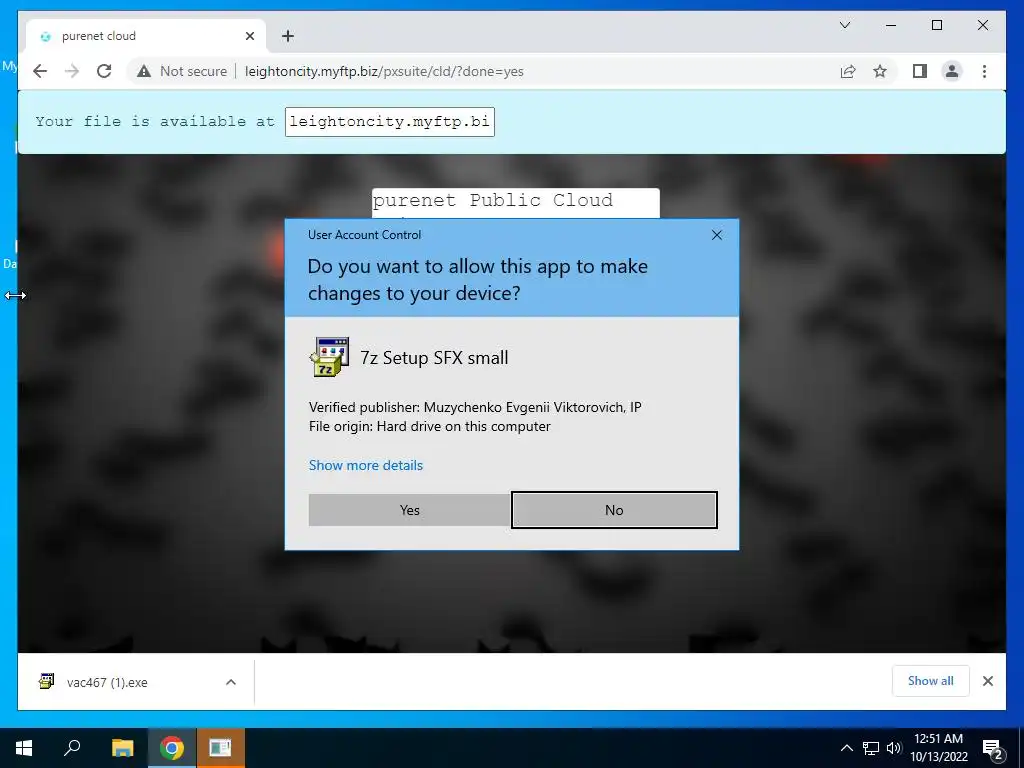The width and height of the screenshot is (1024, 768).
Task: Share this page icon
Action: pos(848,71)
